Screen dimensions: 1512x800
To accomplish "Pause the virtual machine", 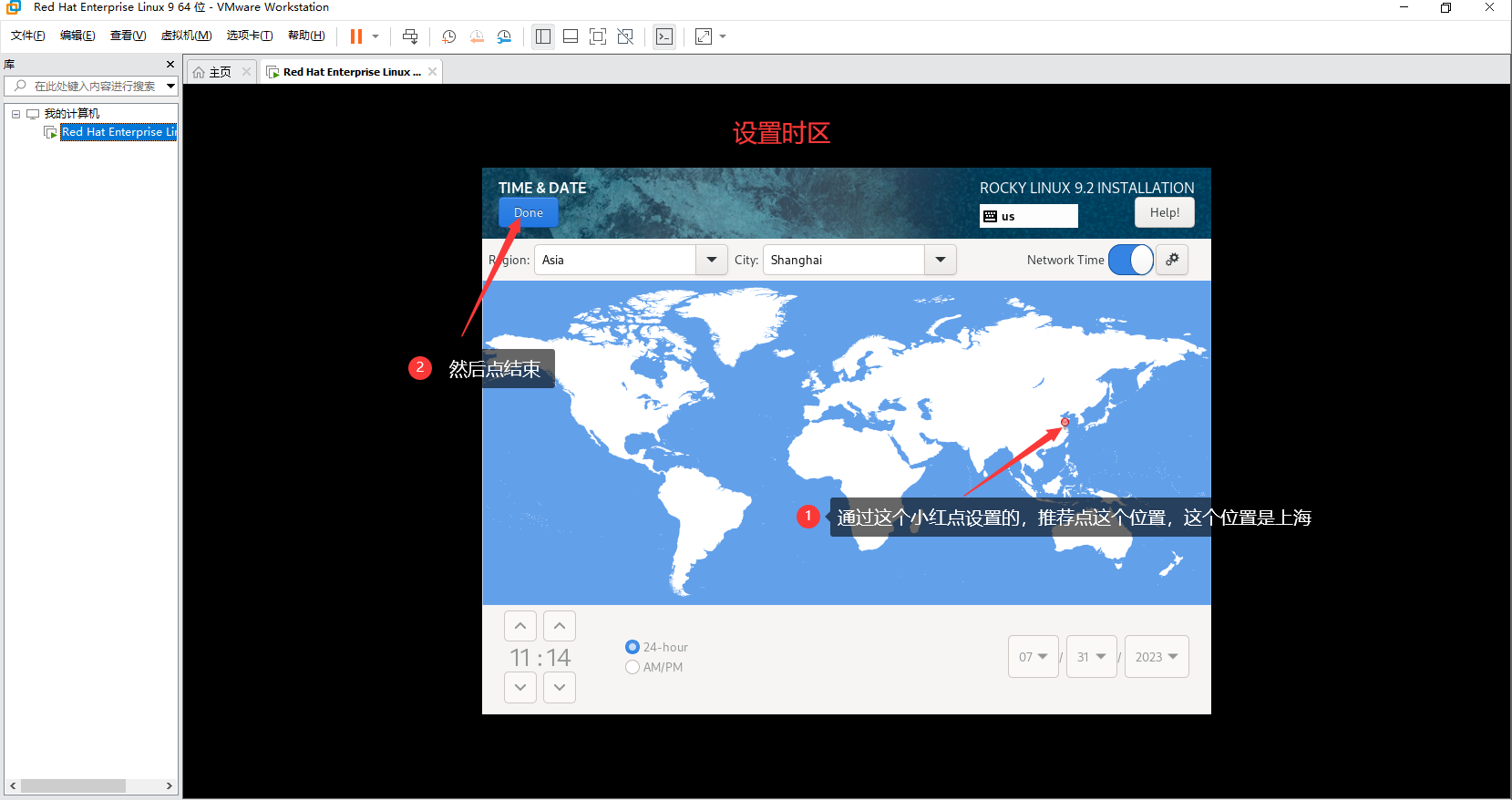I will pos(356,36).
